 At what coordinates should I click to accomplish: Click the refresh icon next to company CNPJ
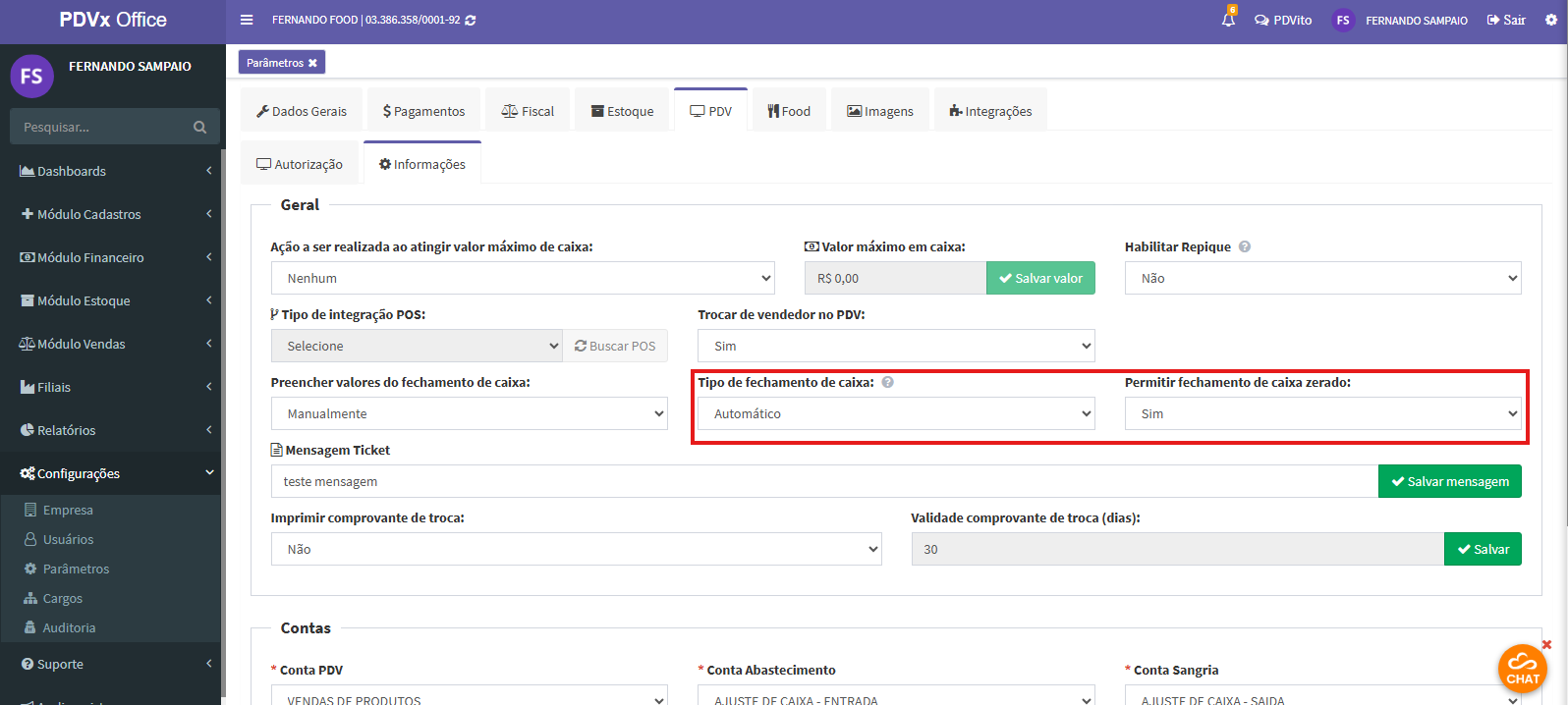[471, 20]
